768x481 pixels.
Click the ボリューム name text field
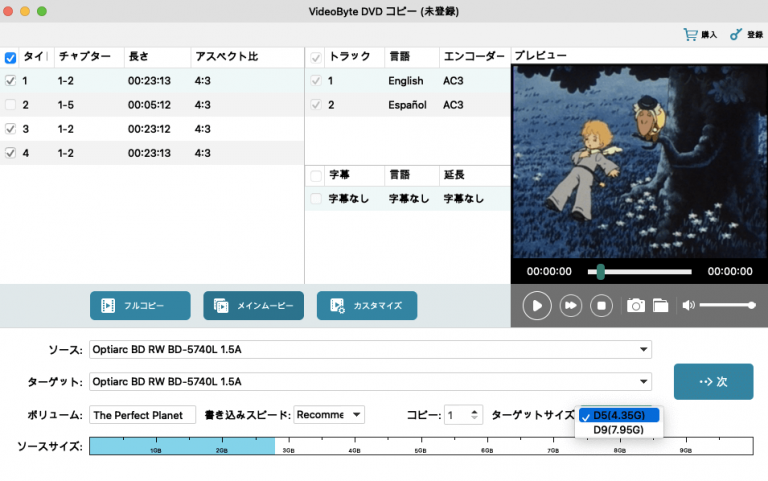pyautogui.click(x=142, y=415)
